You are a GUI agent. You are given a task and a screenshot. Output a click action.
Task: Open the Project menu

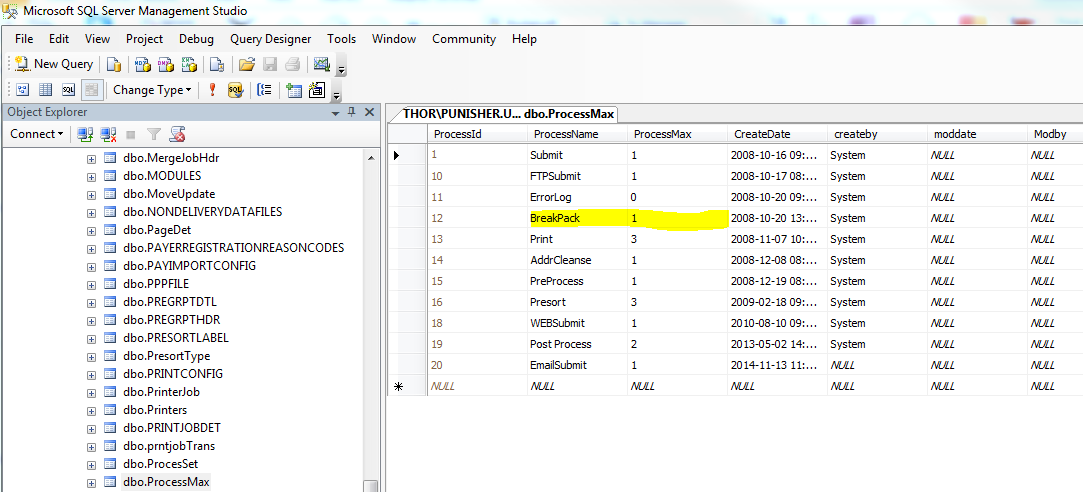144,39
